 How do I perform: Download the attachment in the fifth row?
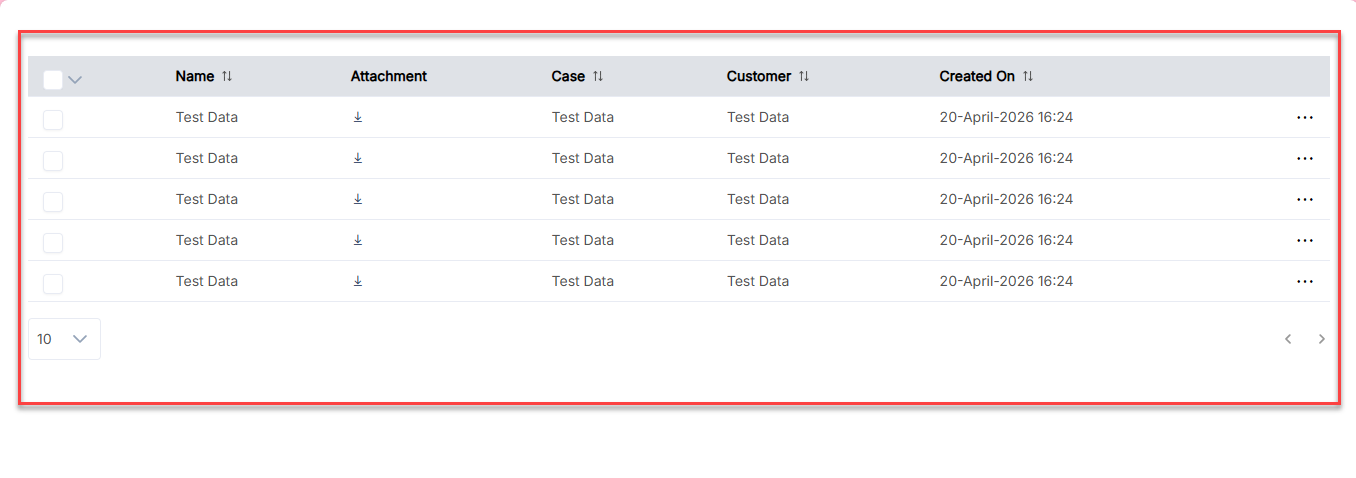(358, 281)
